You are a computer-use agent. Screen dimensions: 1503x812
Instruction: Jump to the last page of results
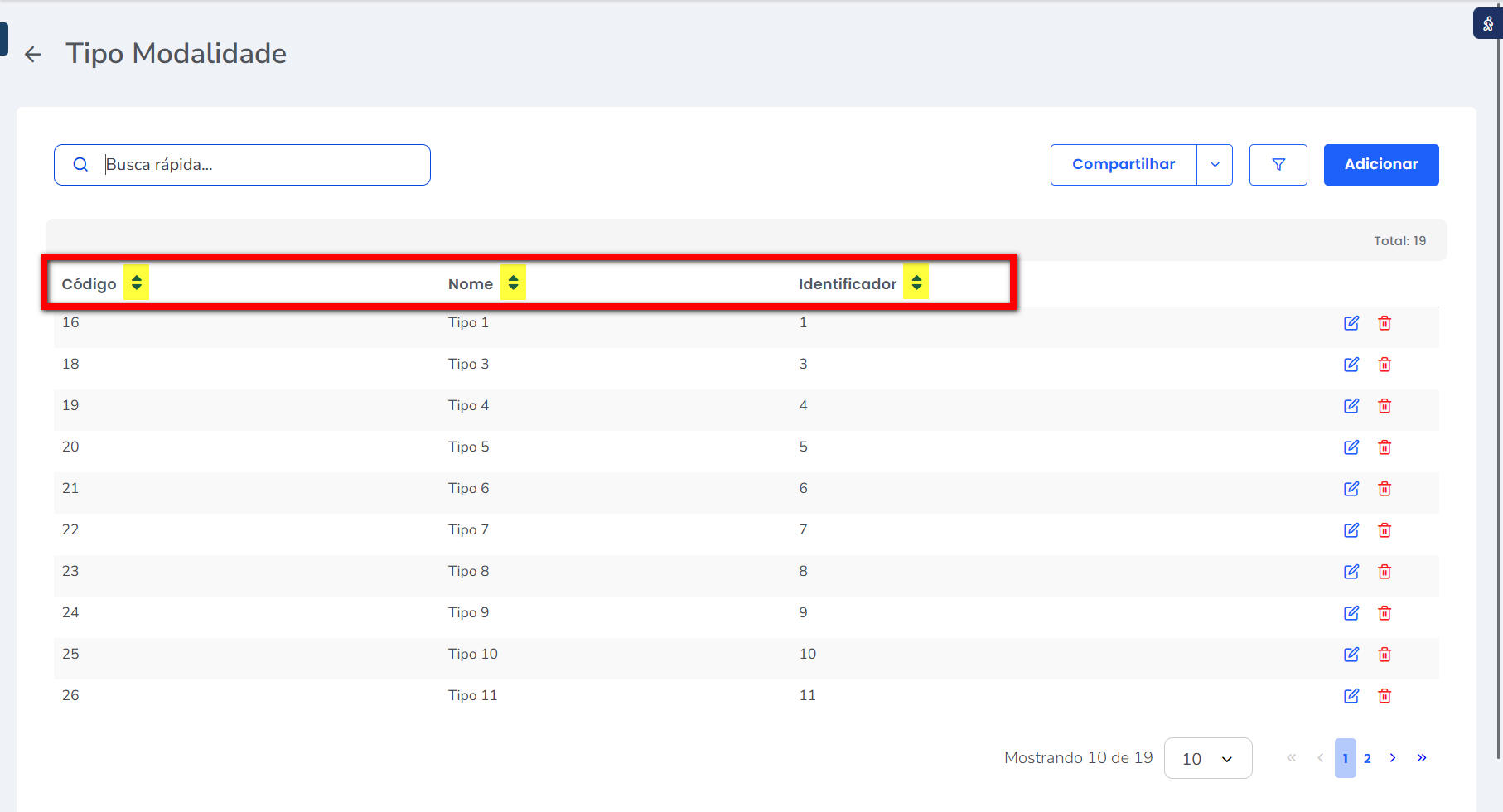[1421, 758]
